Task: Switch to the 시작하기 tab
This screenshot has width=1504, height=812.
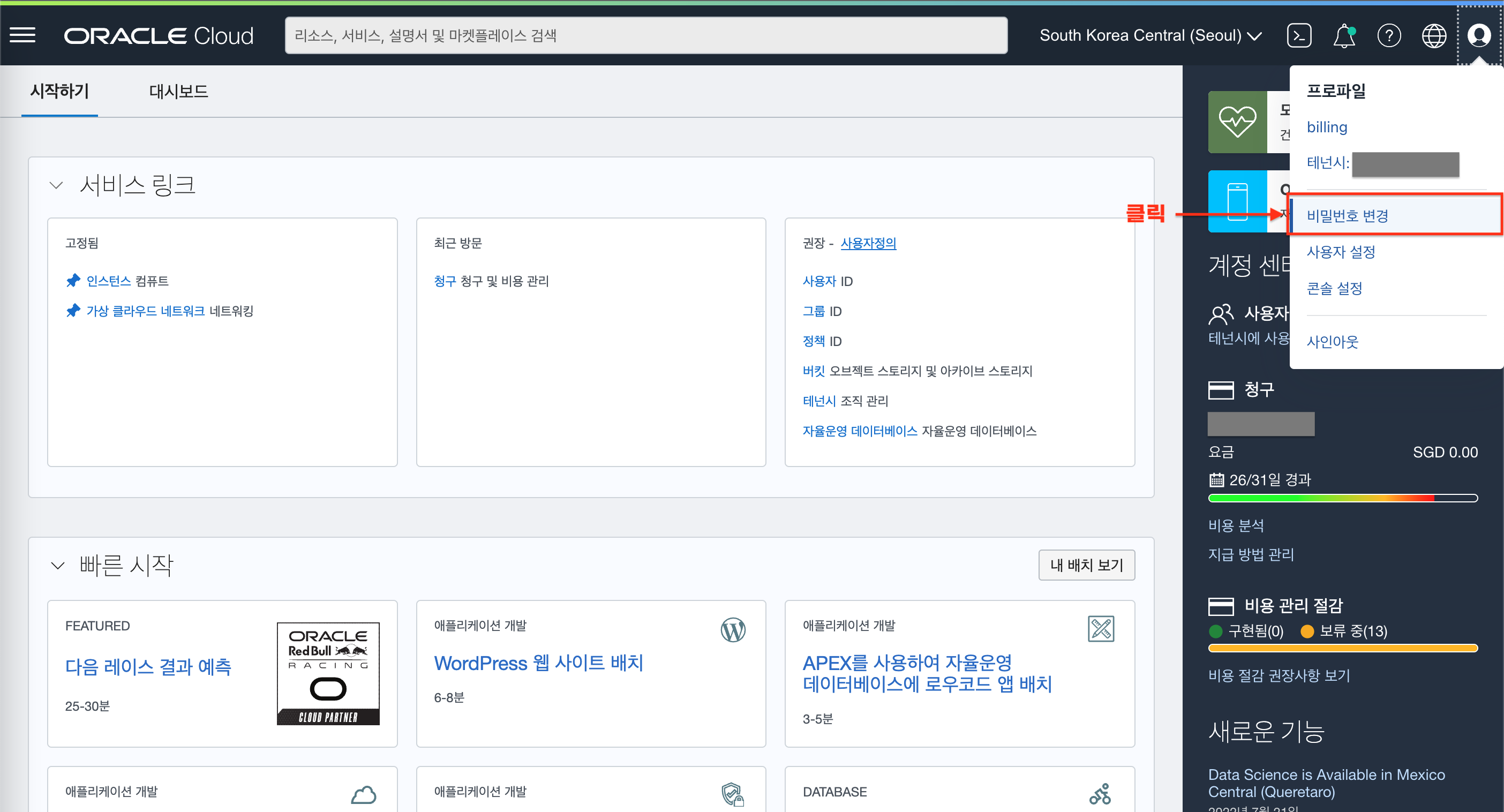Action: click(59, 91)
